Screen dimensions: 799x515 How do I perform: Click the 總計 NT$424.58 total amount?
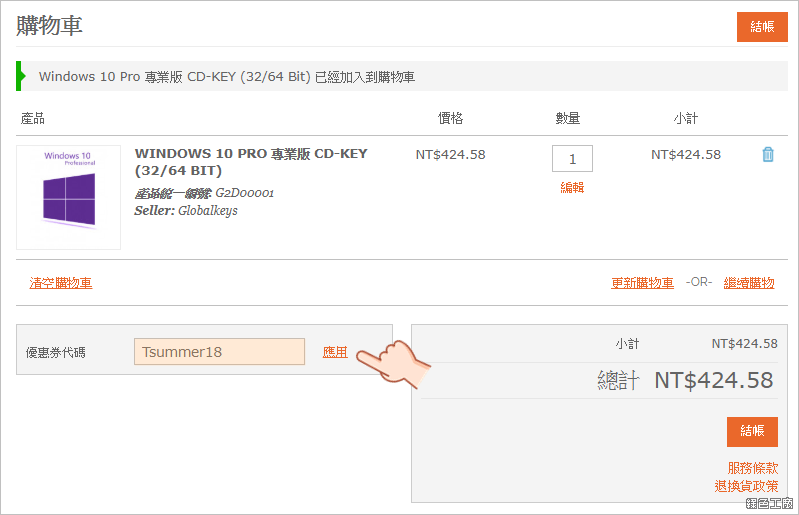(713, 381)
